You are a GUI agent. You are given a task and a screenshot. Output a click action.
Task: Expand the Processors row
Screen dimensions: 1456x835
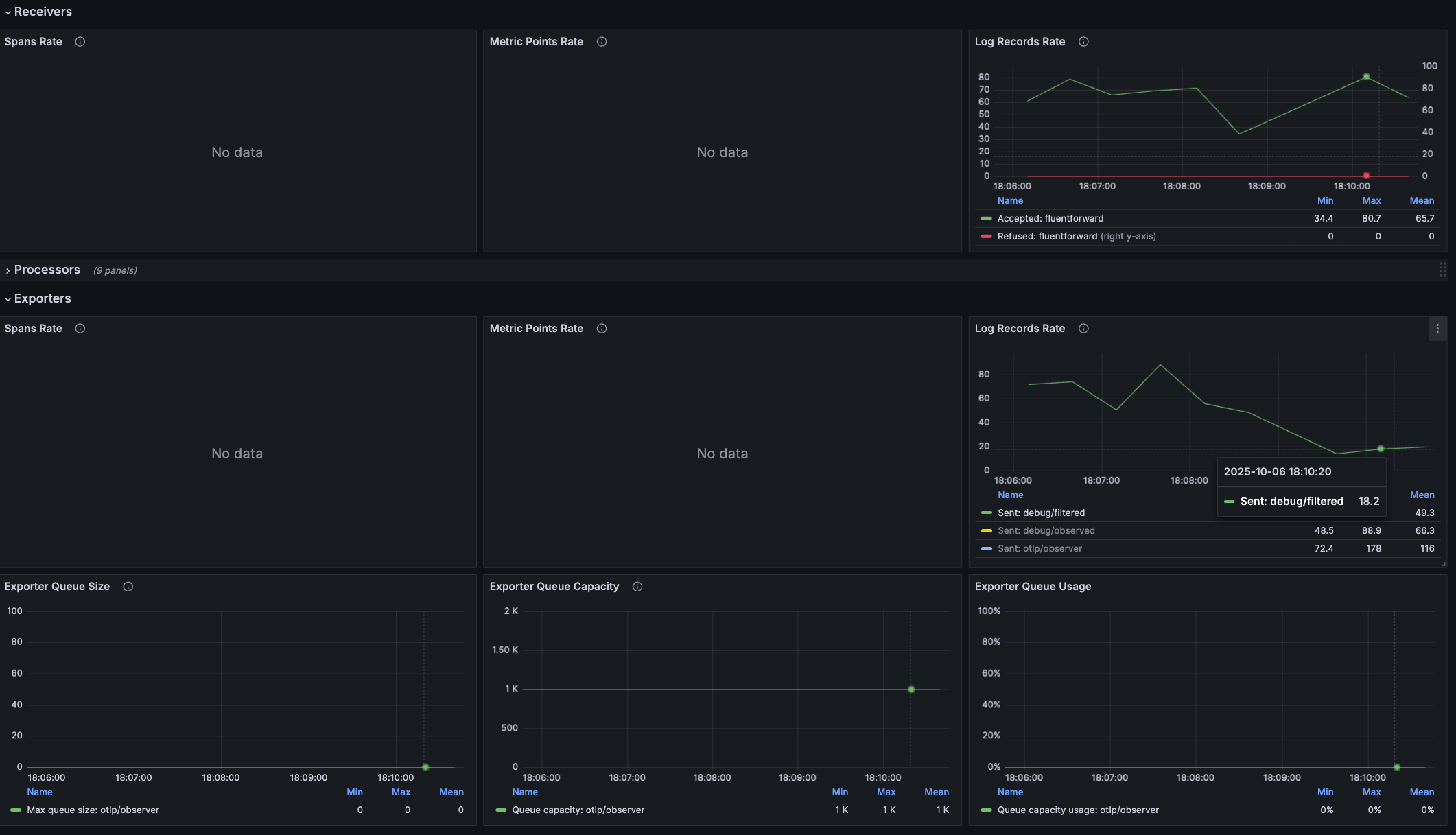click(47, 270)
